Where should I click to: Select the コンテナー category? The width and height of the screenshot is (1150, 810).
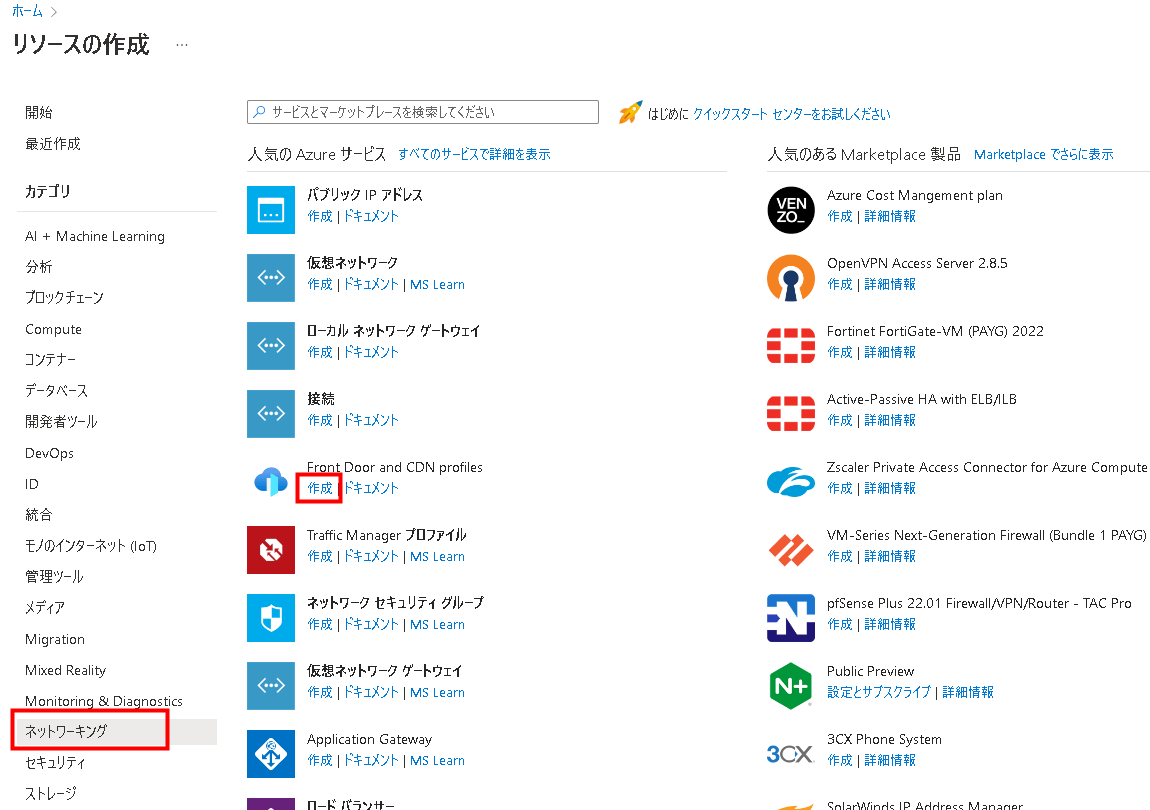click(51, 360)
